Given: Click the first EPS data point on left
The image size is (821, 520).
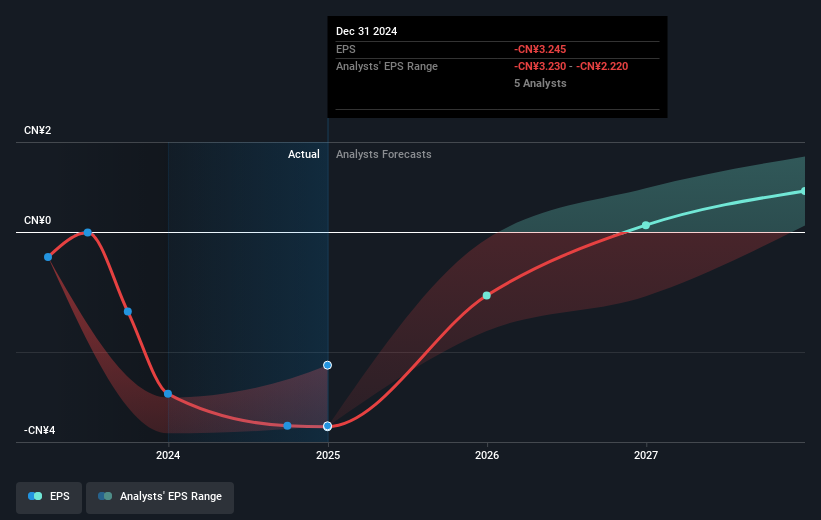Looking at the screenshot, I should click(48, 257).
